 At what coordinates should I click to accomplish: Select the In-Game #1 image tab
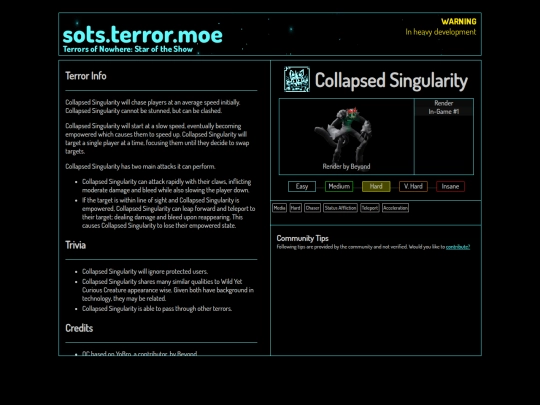point(444,112)
